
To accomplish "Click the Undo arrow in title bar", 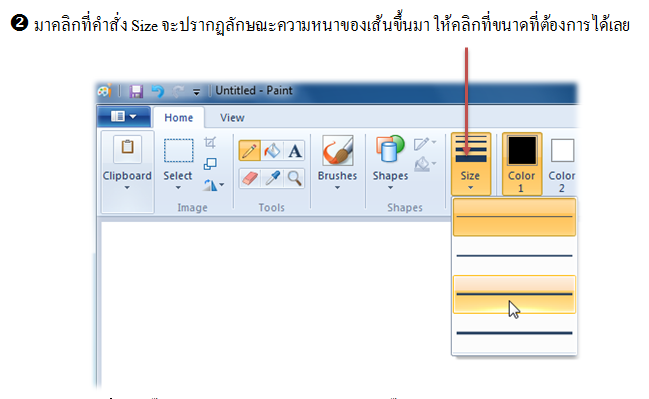I will [158, 91].
